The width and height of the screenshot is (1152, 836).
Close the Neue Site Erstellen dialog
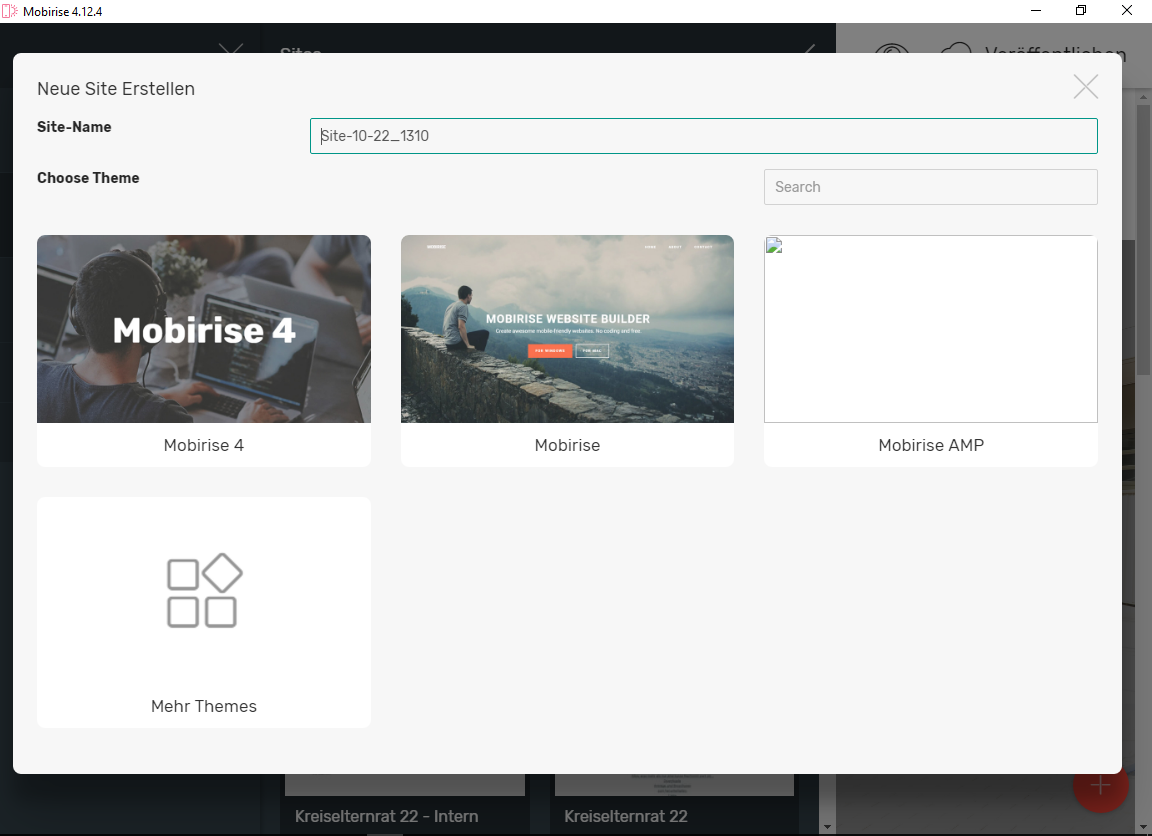[x=1085, y=87]
